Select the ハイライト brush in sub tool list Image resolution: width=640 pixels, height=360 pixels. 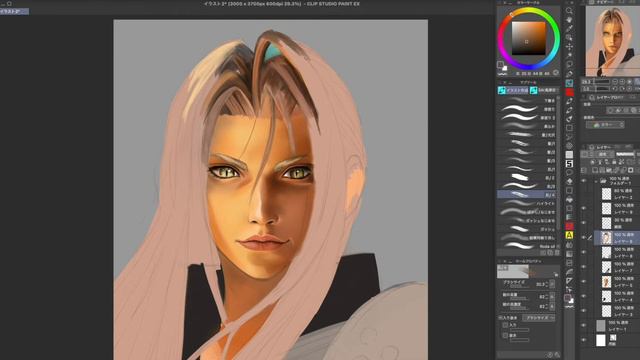527,203
